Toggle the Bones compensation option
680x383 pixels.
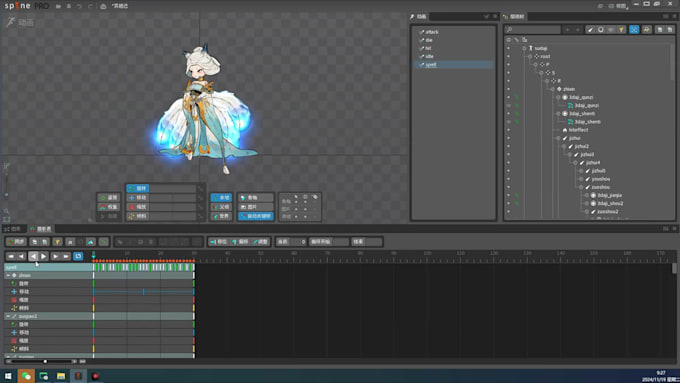pos(256,198)
